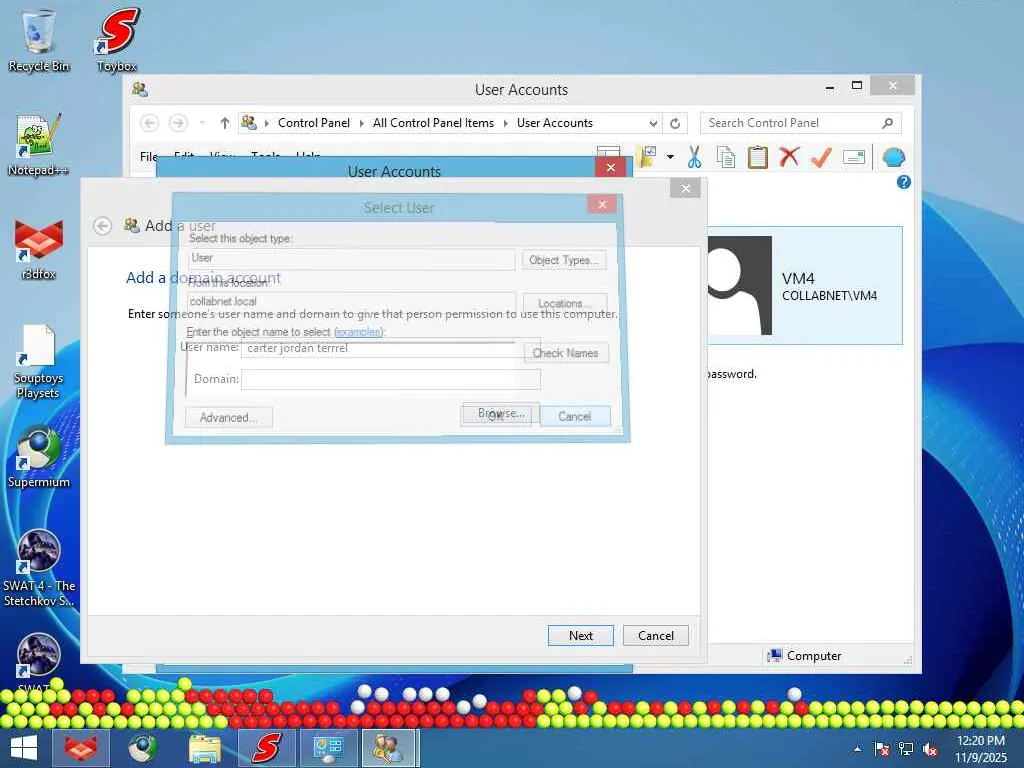Click the red X Delete toolbar icon
Image resolution: width=1024 pixels, height=768 pixels.
pyautogui.click(x=789, y=157)
